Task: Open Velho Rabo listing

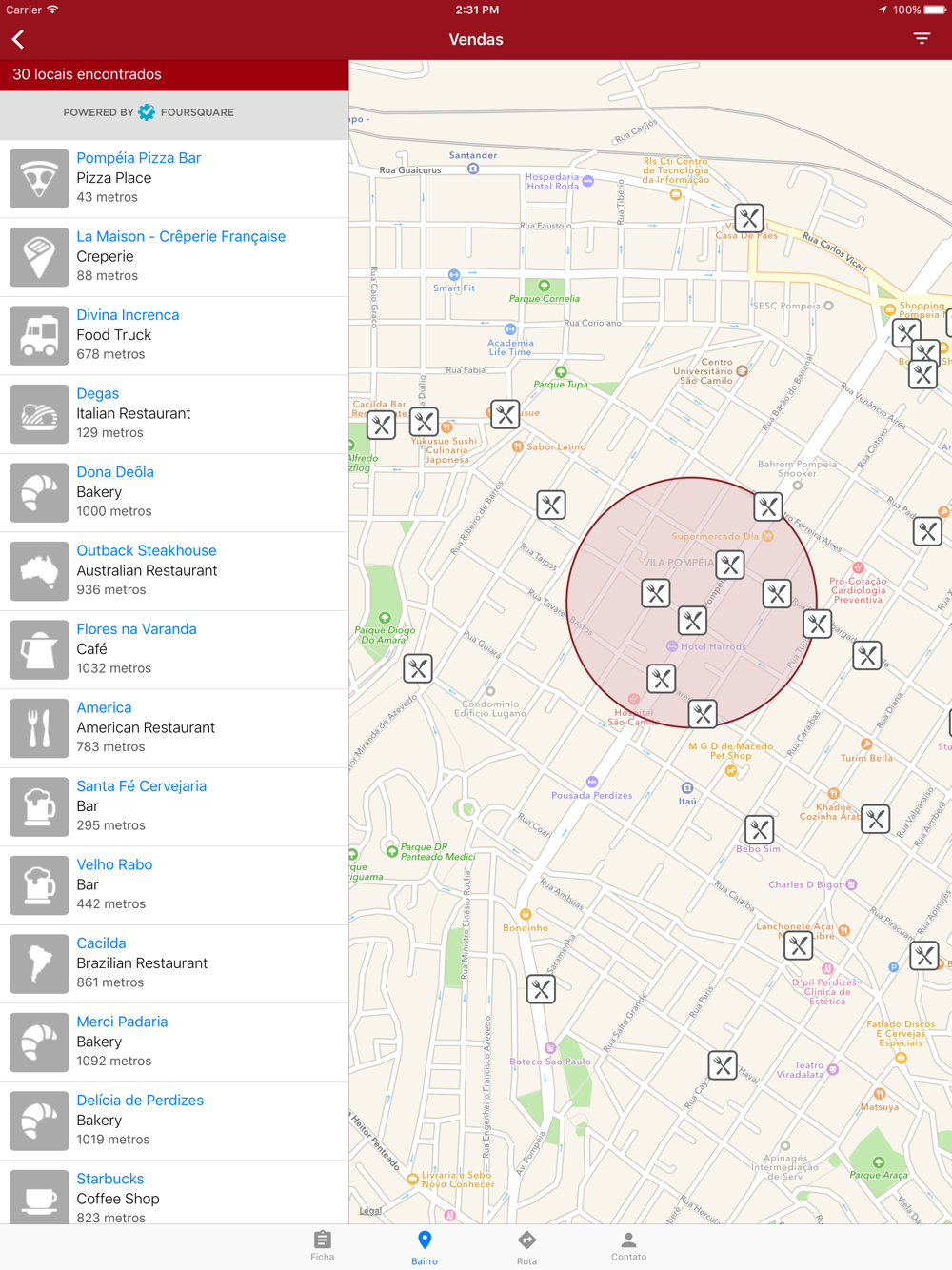Action: pos(174,885)
